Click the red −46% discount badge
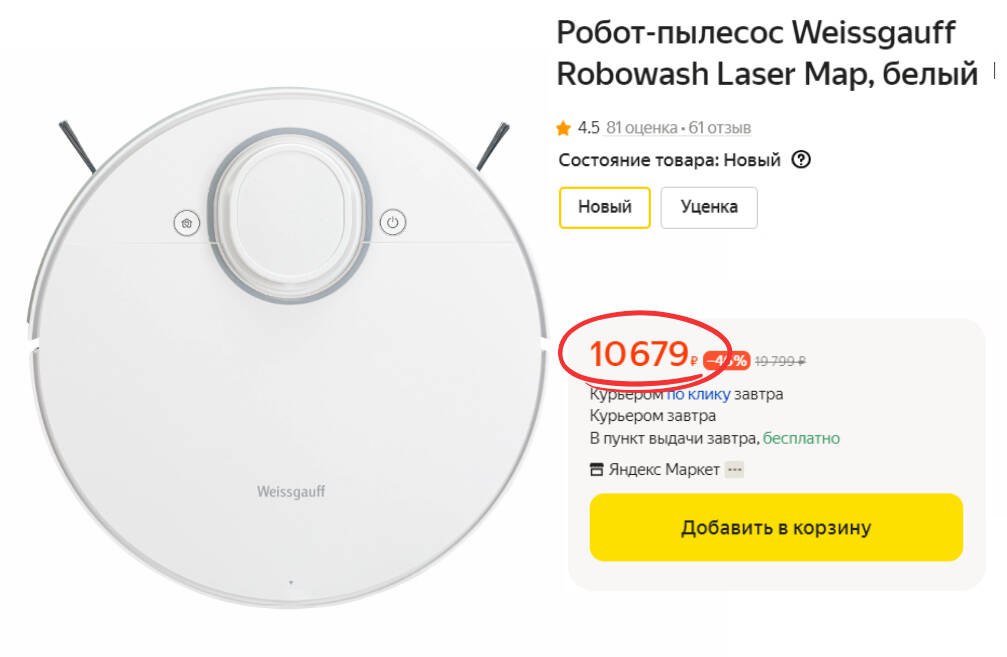The width and height of the screenshot is (1007, 657). tap(726, 361)
